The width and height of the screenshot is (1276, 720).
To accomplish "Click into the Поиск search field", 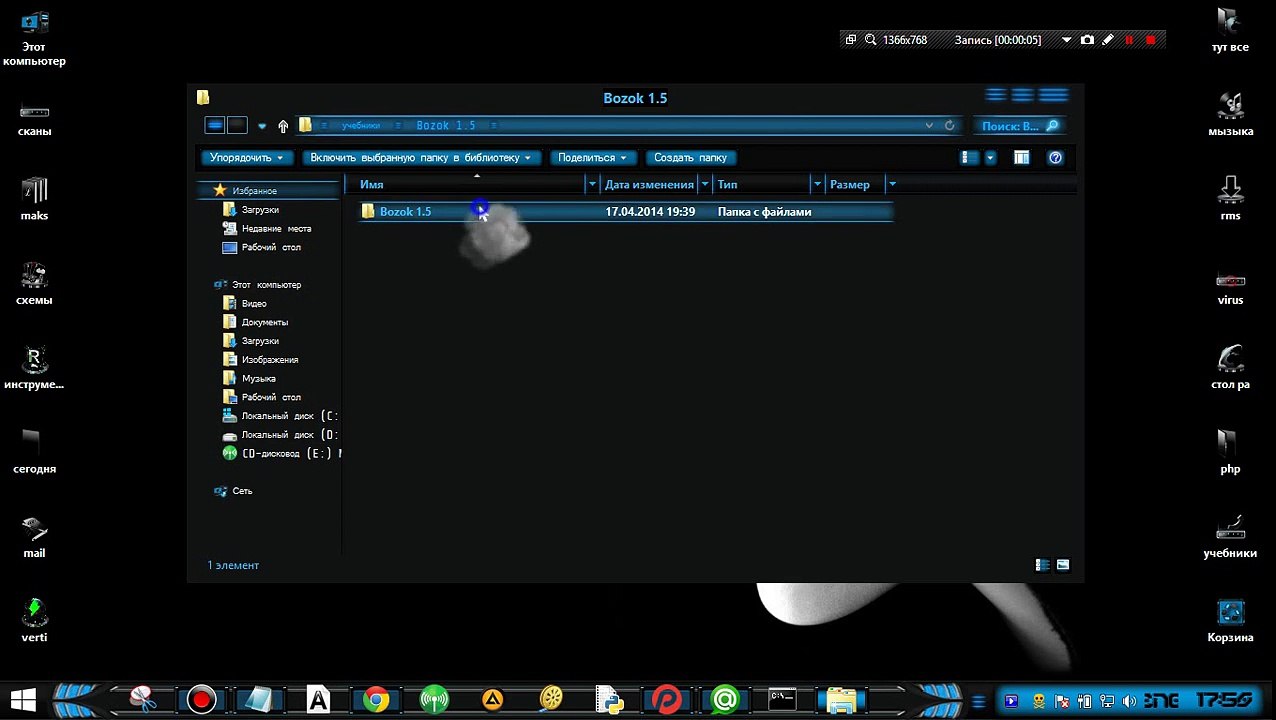I will click(1018, 126).
